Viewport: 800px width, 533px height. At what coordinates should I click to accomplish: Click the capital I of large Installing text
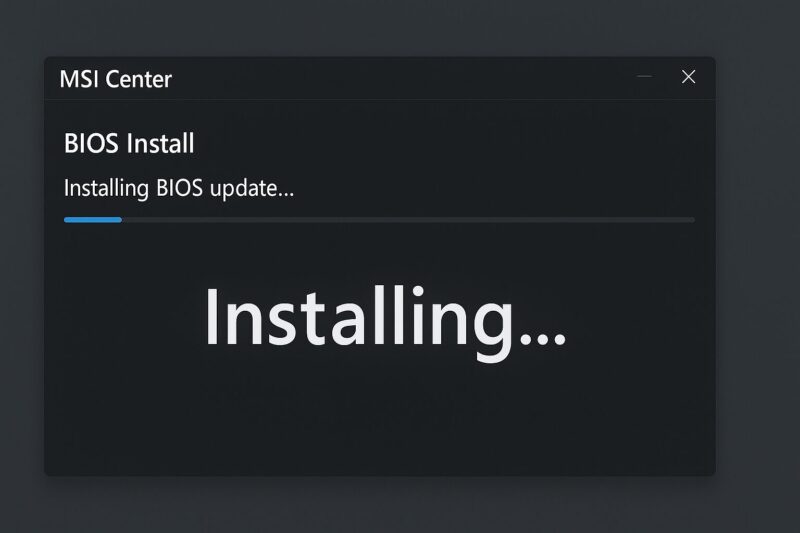pos(210,317)
